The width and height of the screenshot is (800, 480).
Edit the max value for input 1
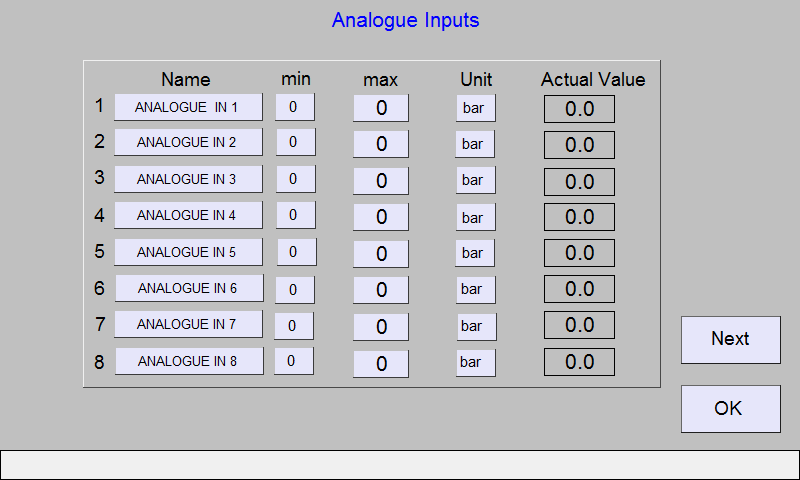[381, 108]
